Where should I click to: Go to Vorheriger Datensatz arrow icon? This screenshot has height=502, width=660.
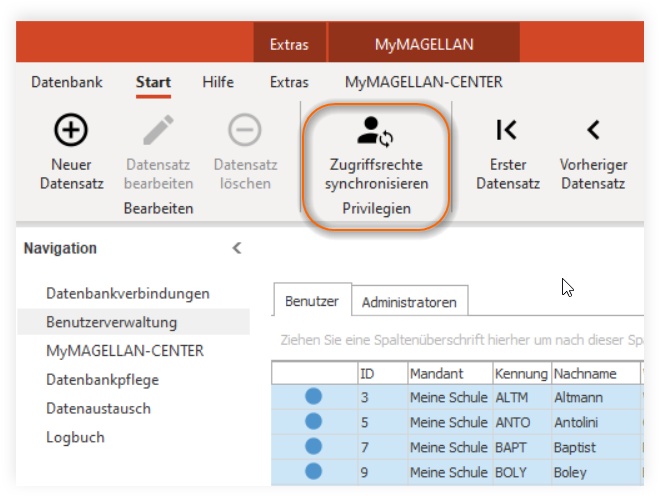593,130
